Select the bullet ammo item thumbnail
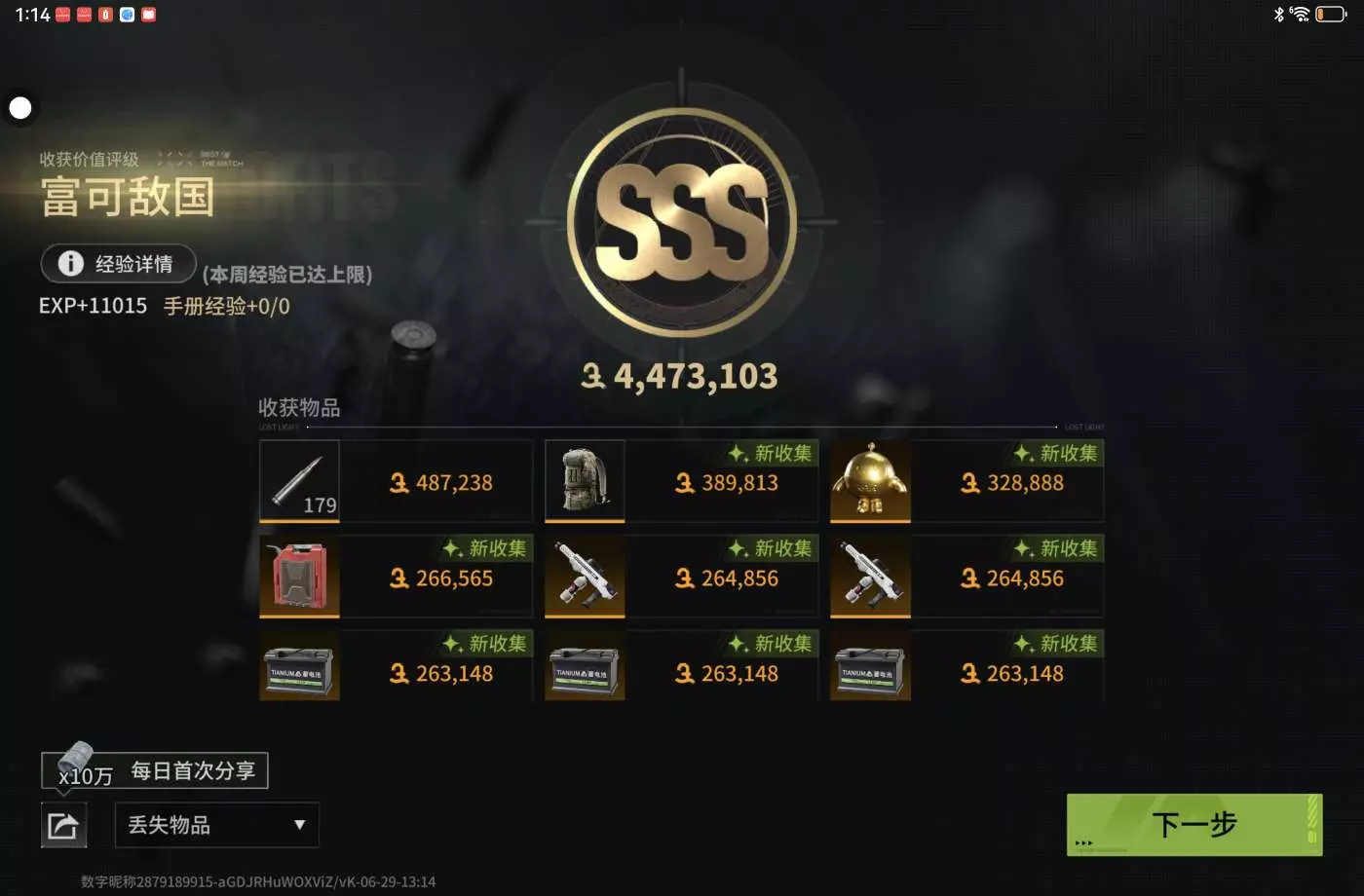Screen dimensions: 1364x896 (x=299, y=480)
